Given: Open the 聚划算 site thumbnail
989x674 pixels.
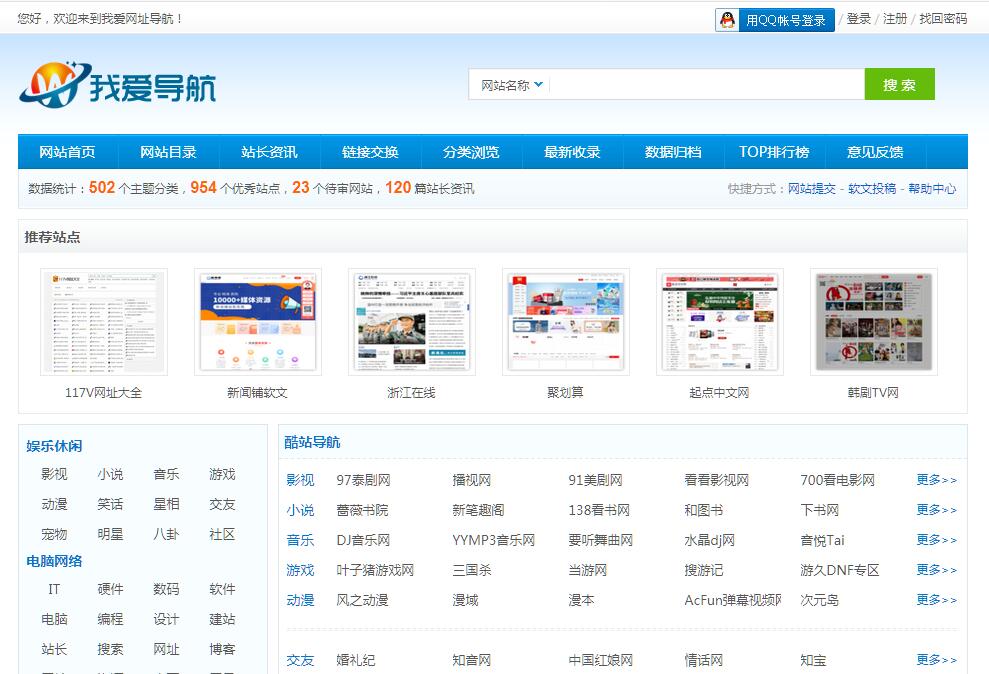Looking at the screenshot, I should (566, 322).
